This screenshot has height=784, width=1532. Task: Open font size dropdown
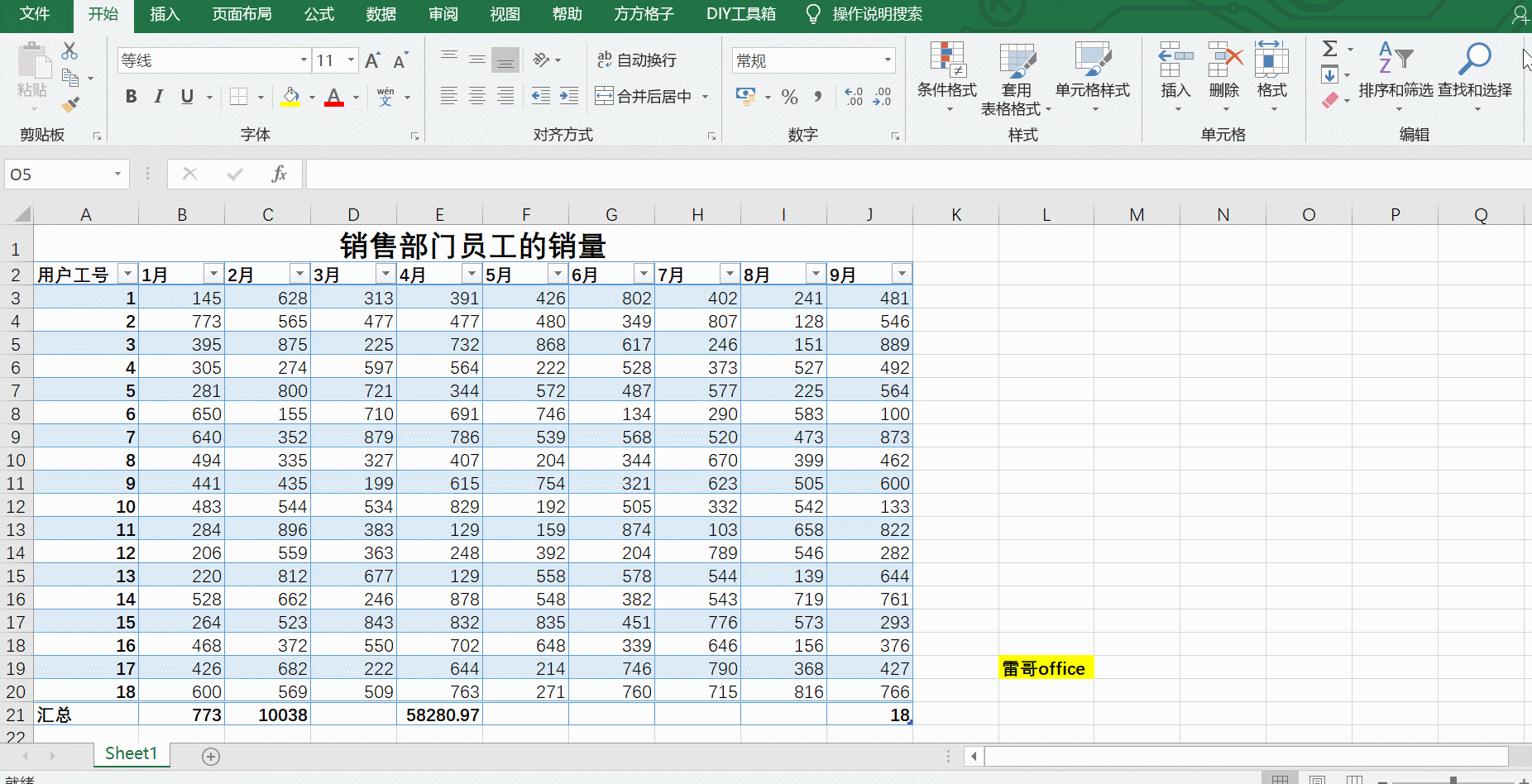[x=352, y=60]
